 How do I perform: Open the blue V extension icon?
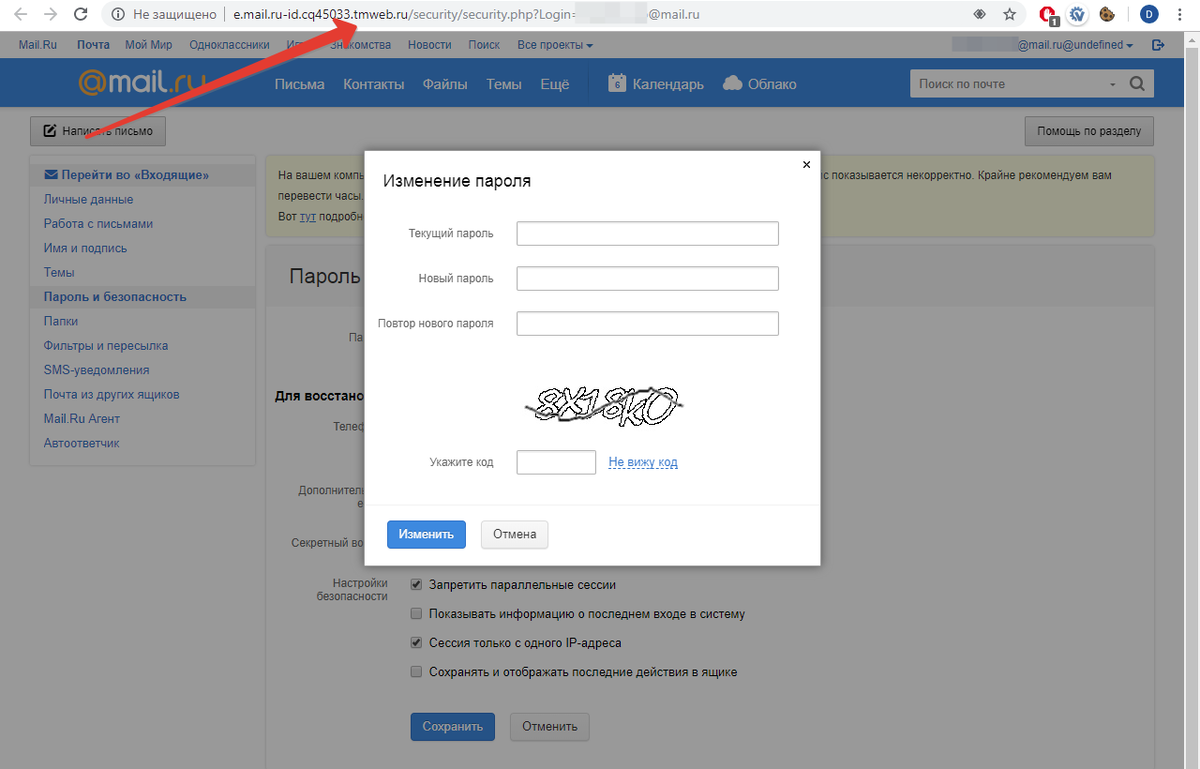[1078, 15]
